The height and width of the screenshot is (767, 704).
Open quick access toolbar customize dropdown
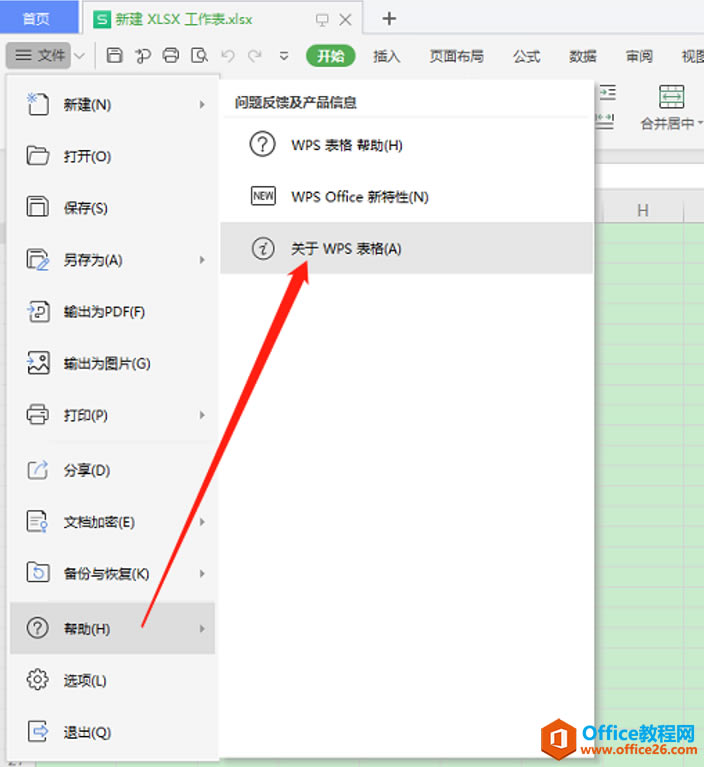click(284, 56)
